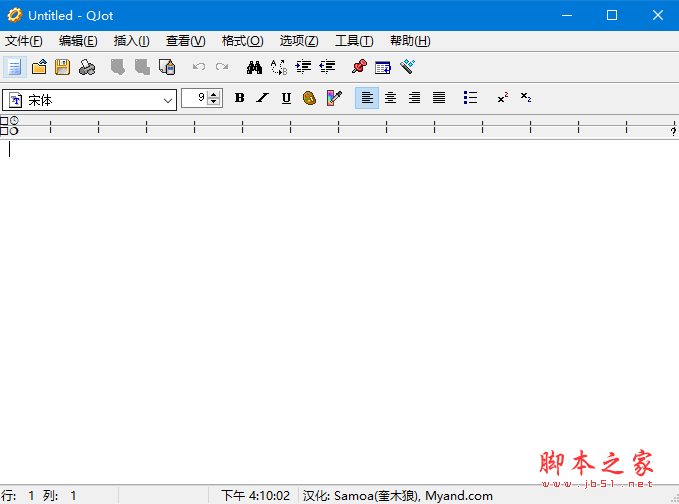Click the grayed-out Cut icon
The height and width of the screenshot is (504, 679).
click(x=117, y=67)
